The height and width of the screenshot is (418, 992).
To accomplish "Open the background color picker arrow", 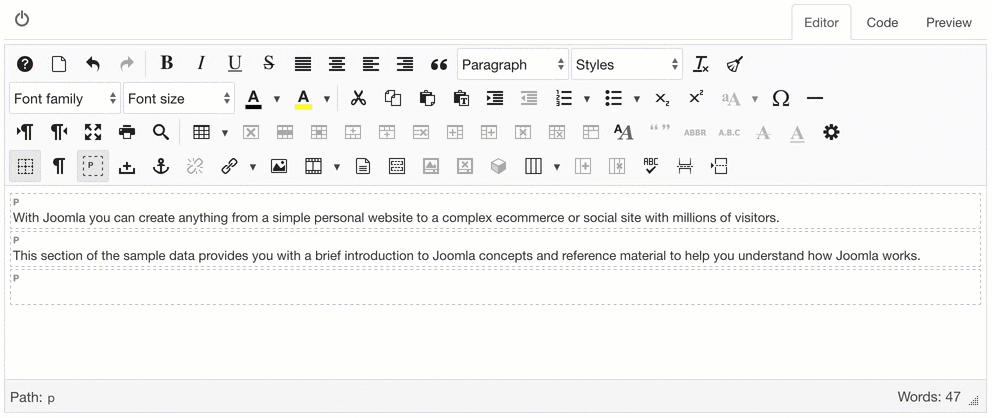I will click(x=327, y=100).
